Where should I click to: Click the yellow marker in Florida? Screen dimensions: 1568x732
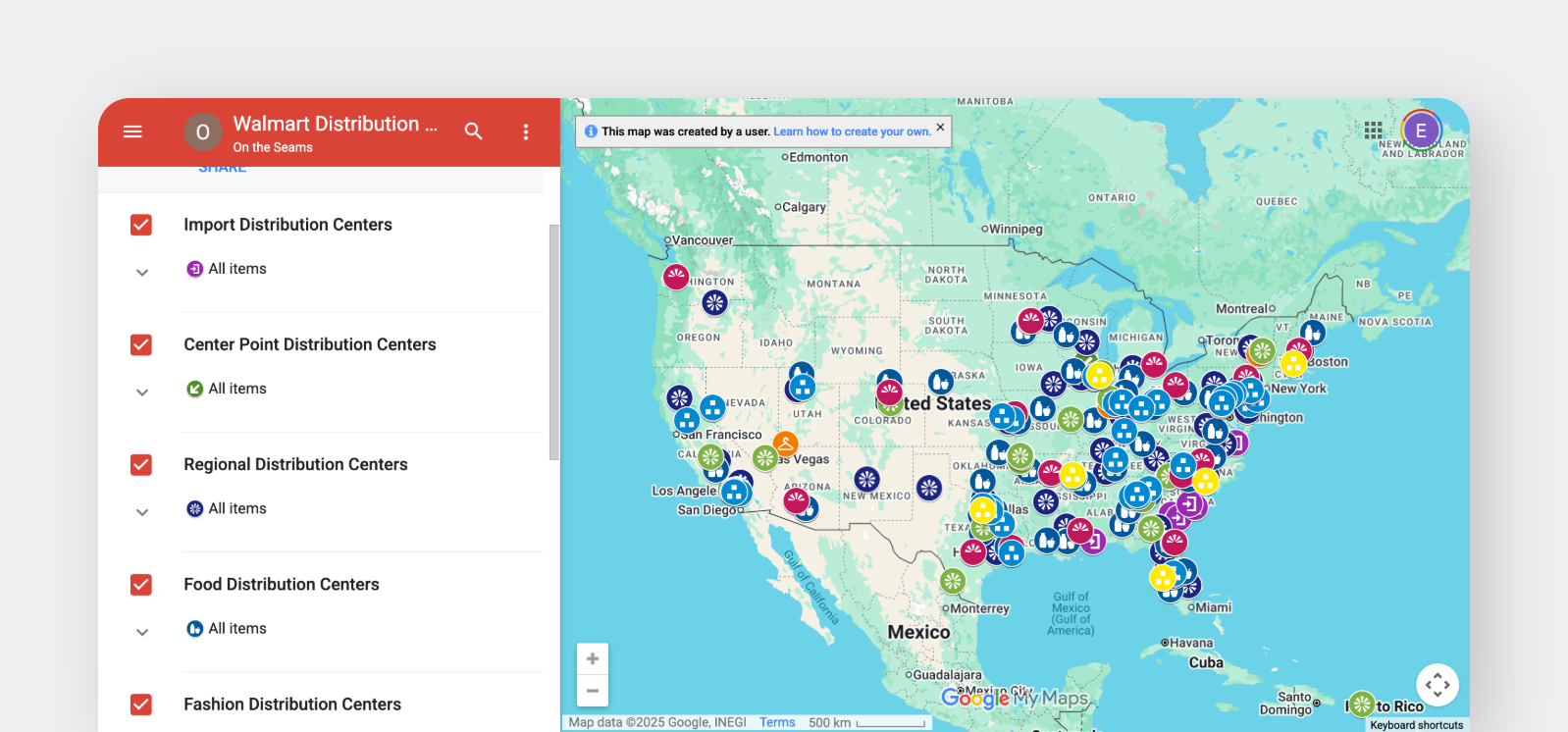click(x=1163, y=577)
